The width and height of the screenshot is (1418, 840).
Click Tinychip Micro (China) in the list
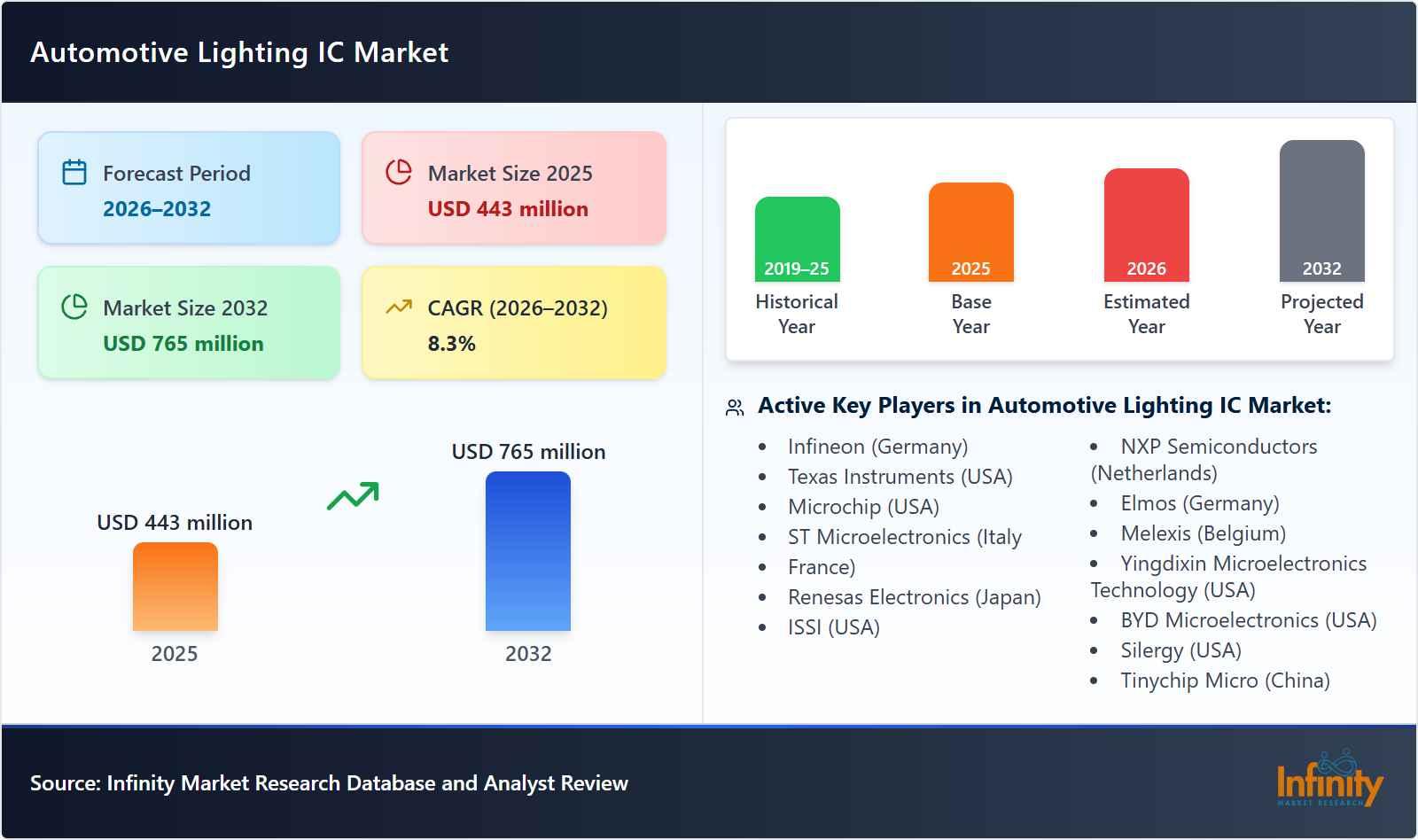tap(1225, 680)
